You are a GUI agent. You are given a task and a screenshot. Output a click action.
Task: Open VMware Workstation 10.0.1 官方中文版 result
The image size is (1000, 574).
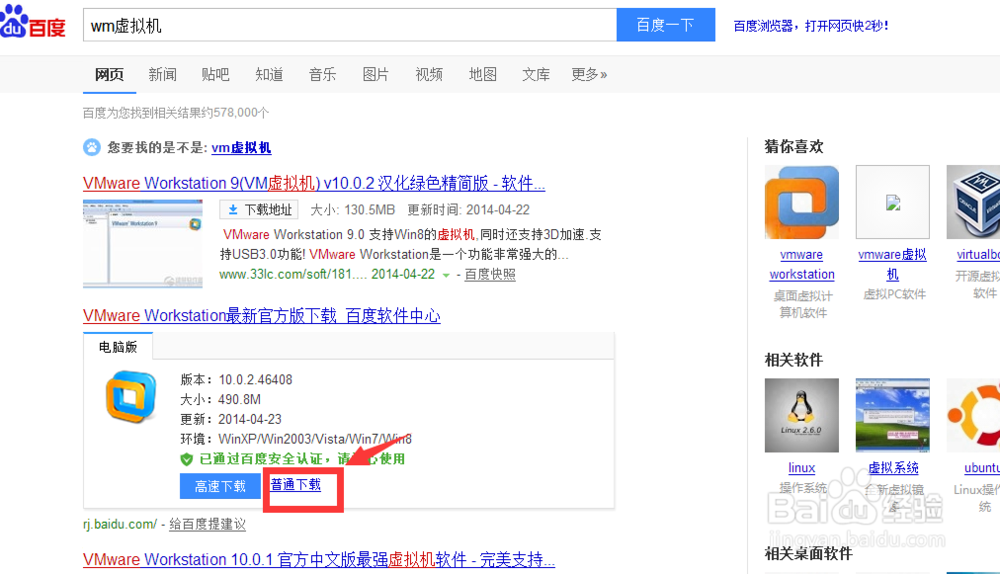[x=319, y=560]
